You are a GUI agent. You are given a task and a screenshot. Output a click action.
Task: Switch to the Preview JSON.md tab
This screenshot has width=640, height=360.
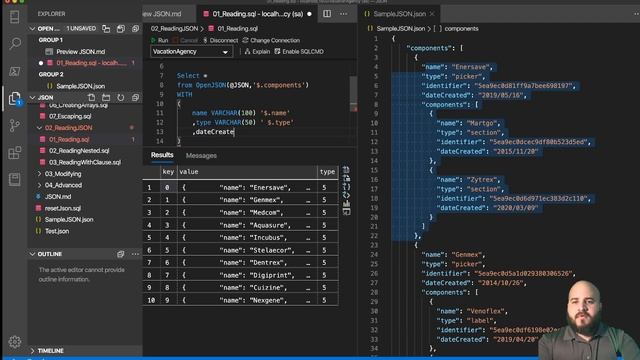[169, 14]
